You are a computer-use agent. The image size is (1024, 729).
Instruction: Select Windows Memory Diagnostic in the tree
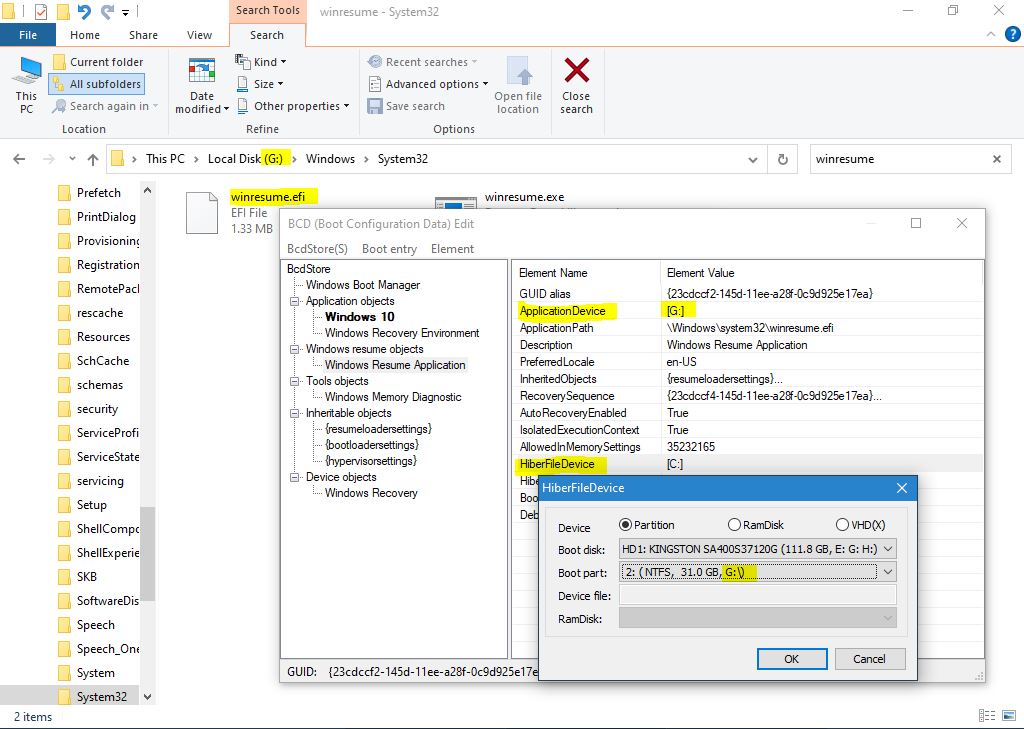[393, 397]
